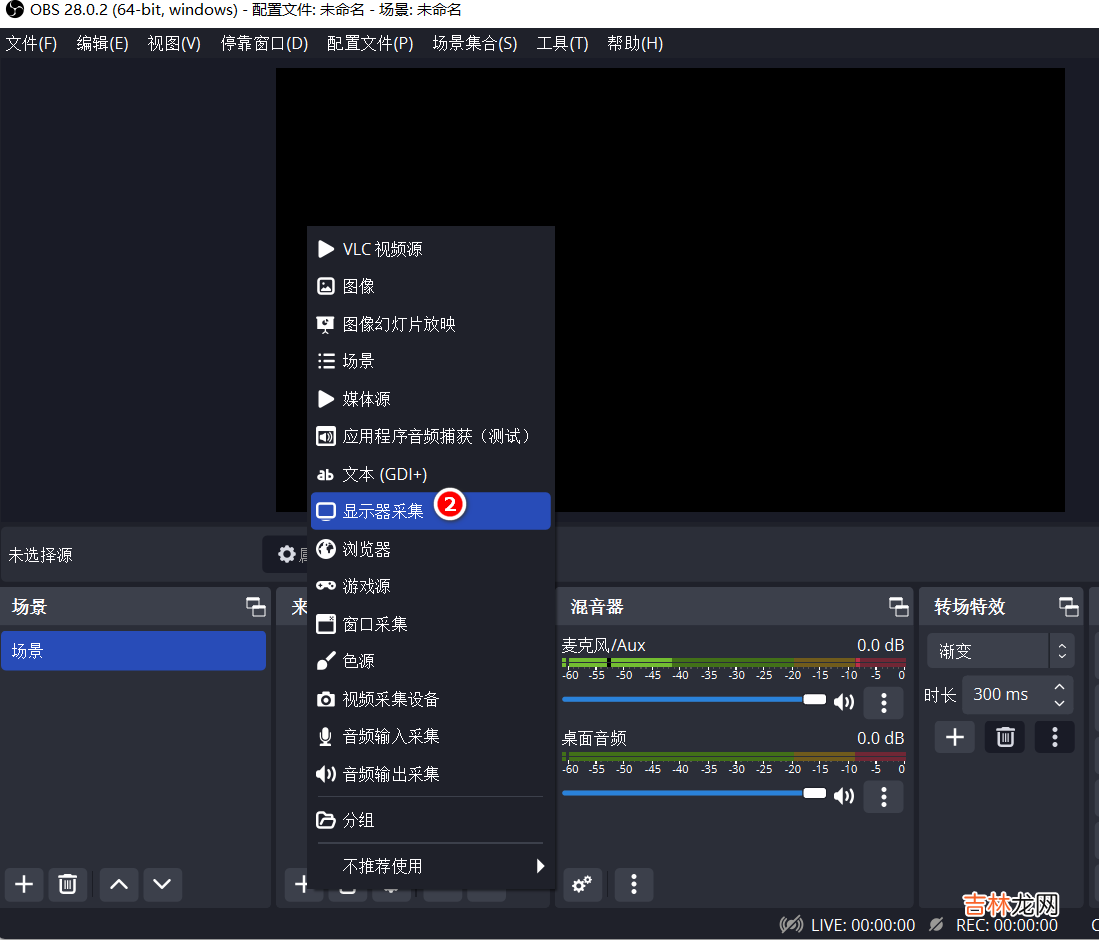Add a new scene with plus button
The width and height of the screenshot is (1099, 940).
click(24, 884)
